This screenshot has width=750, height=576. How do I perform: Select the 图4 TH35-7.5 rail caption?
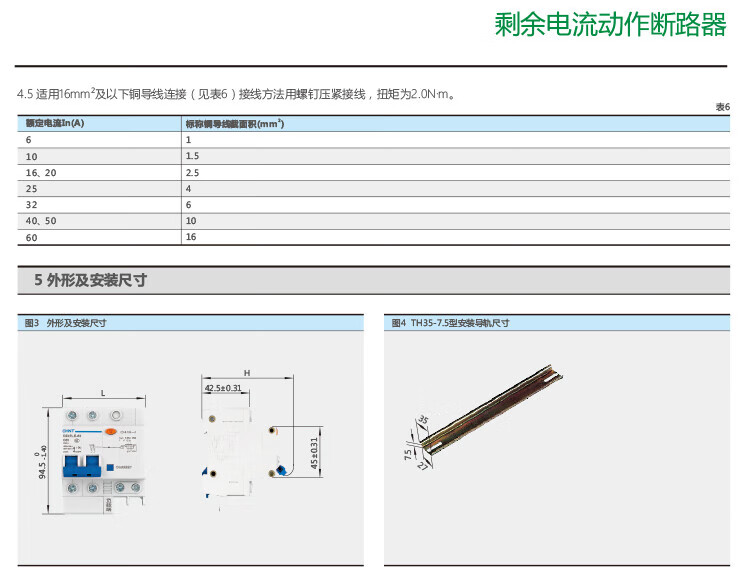(450, 323)
